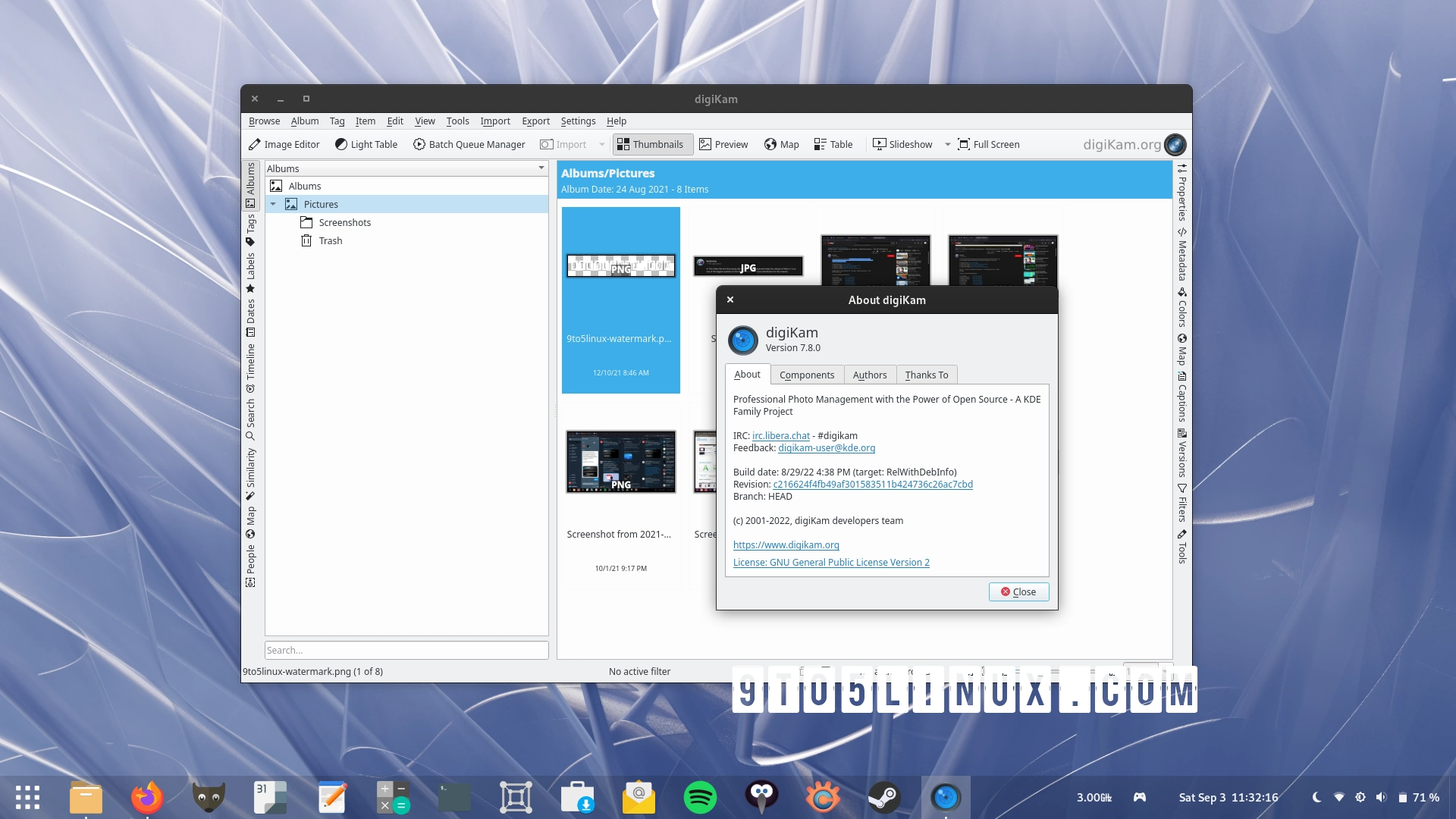The width and height of the screenshot is (1456, 819).
Task: Switch to the Authors tab
Action: [x=869, y=375]
